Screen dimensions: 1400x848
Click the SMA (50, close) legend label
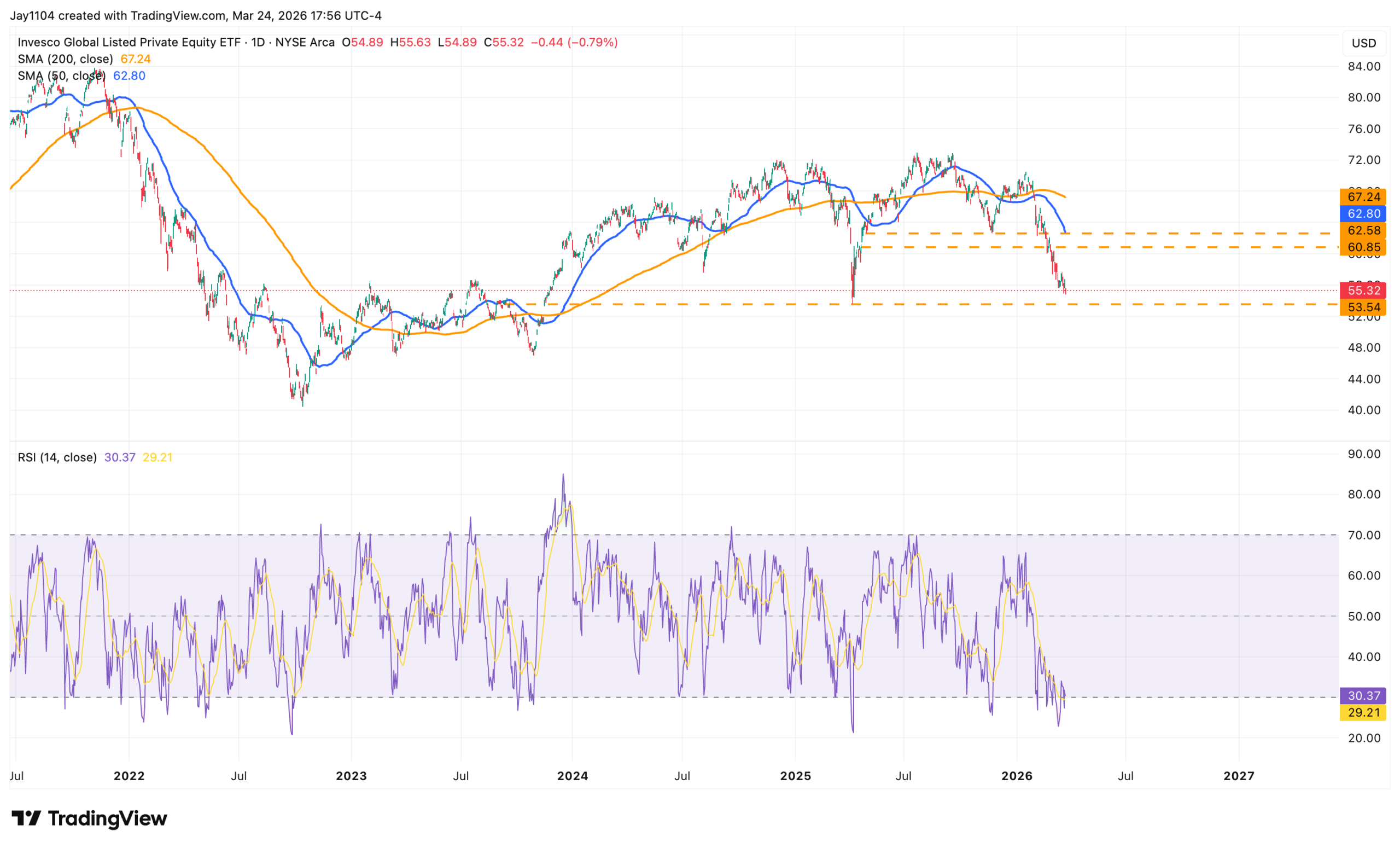coord(61,75)
